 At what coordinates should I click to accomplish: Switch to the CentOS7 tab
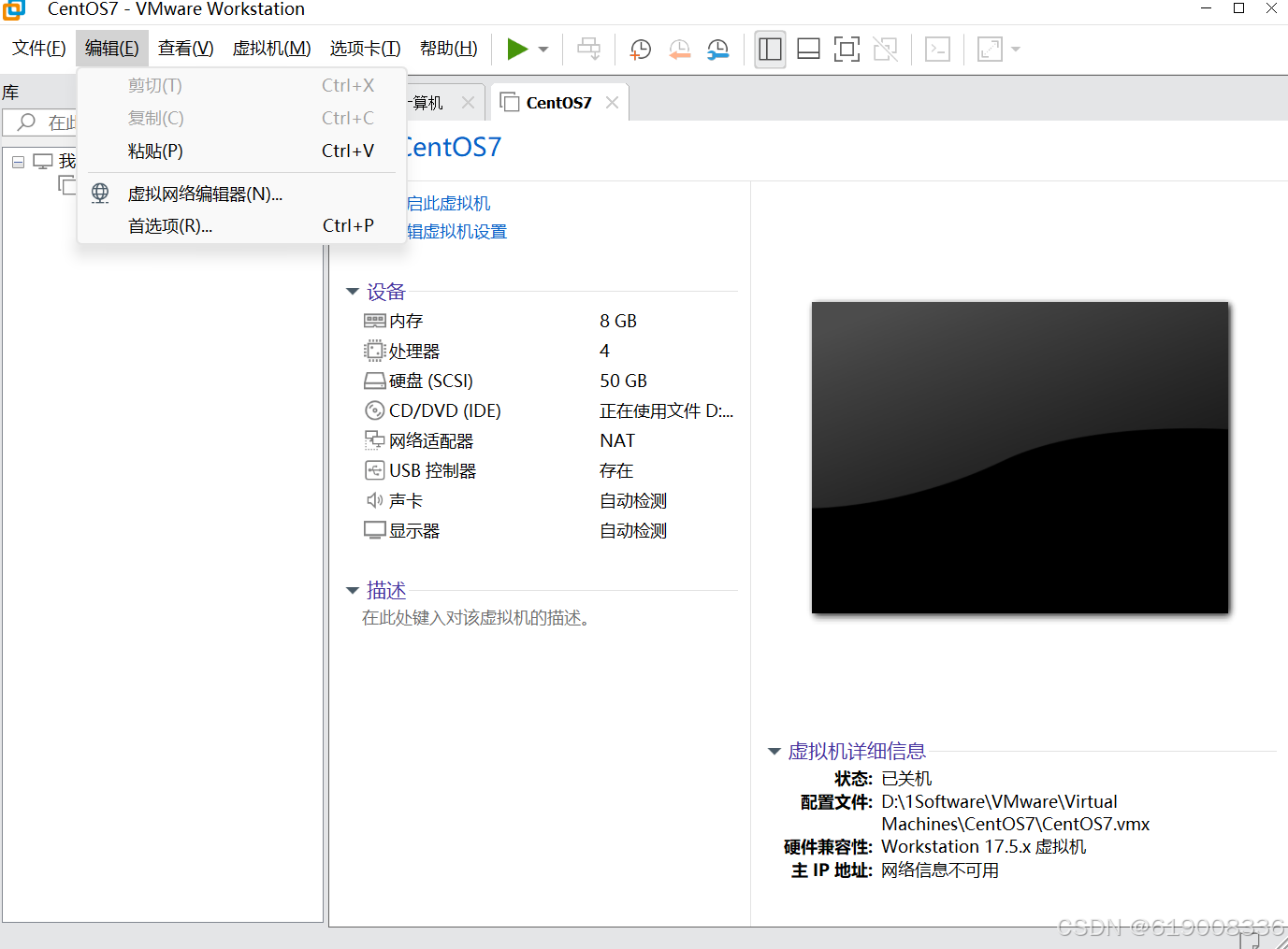click(x=558, y=103)
